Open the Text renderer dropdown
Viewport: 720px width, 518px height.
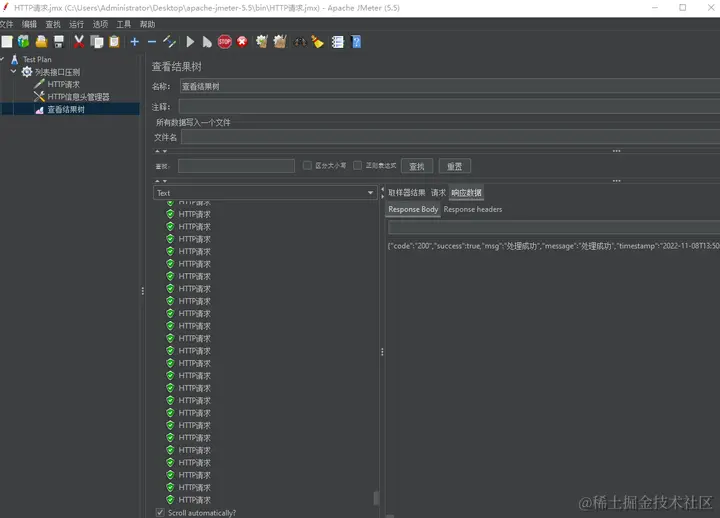click(x=265, y=193)
